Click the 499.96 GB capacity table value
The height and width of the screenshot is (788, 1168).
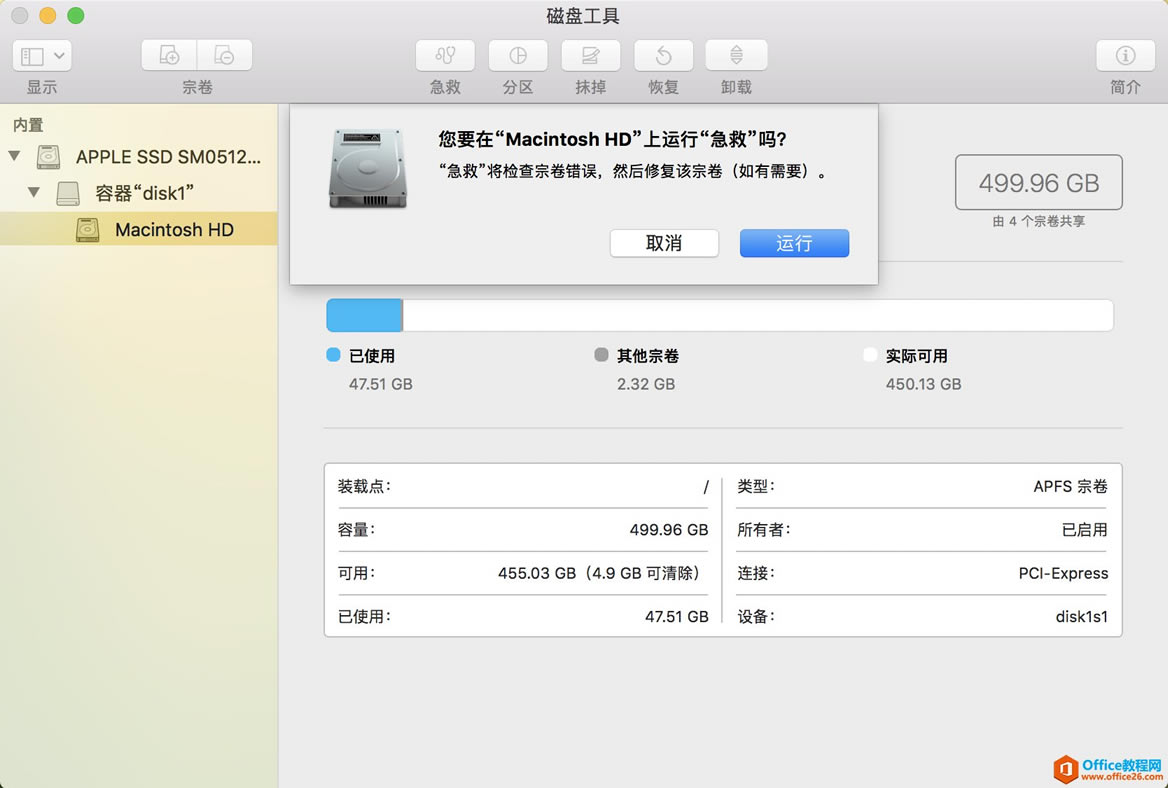click(x=669, y=530)
